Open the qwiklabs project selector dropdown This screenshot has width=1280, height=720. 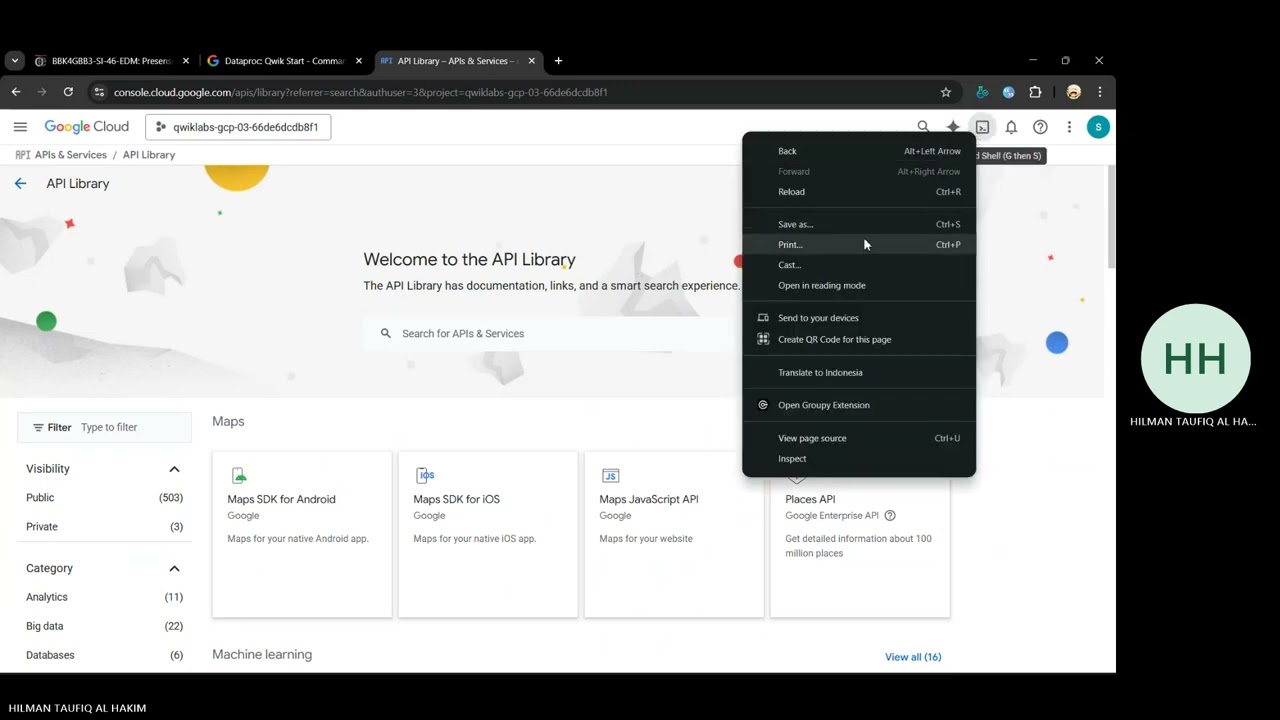pyautogui.click(x=238, y=127)
